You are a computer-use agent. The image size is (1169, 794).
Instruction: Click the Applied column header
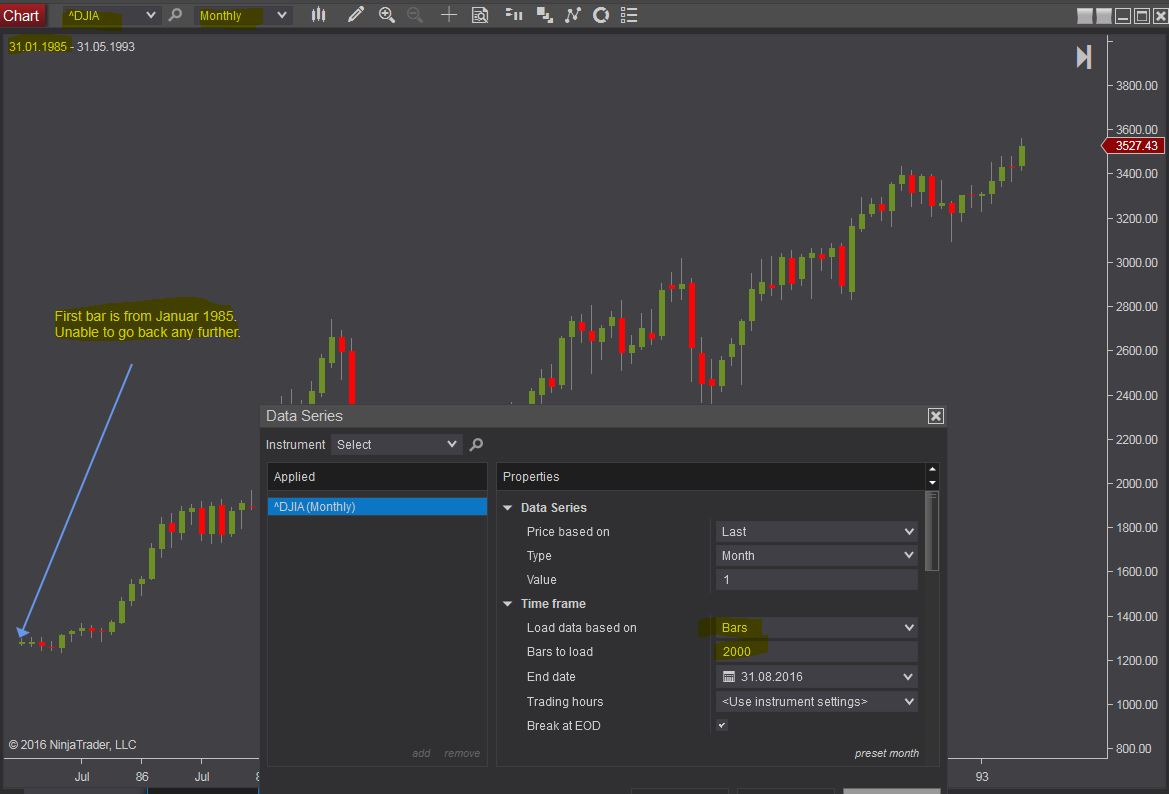click(377, 476)
